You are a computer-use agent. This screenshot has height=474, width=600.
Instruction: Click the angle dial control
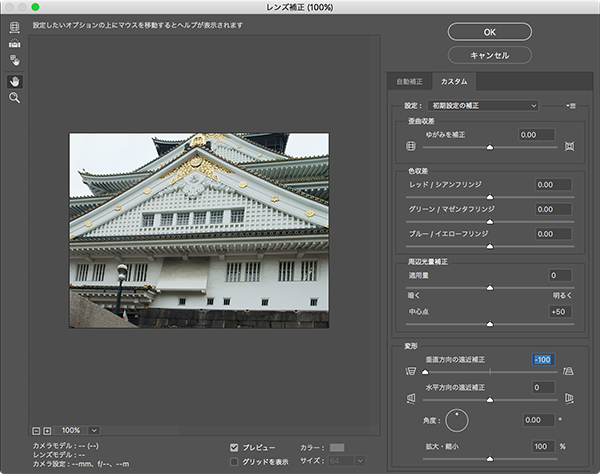tap(456, 420)
